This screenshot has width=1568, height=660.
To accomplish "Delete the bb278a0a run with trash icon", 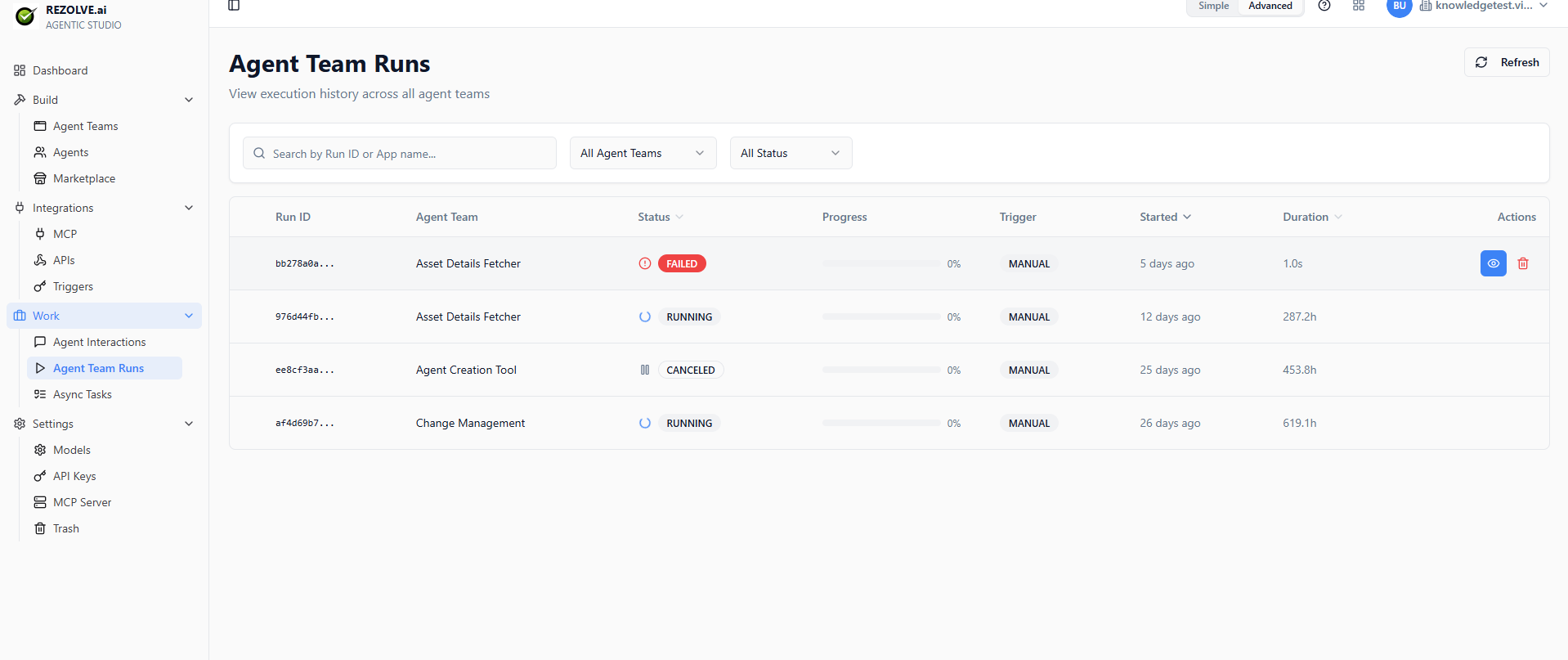I will tap(1523, 263).
